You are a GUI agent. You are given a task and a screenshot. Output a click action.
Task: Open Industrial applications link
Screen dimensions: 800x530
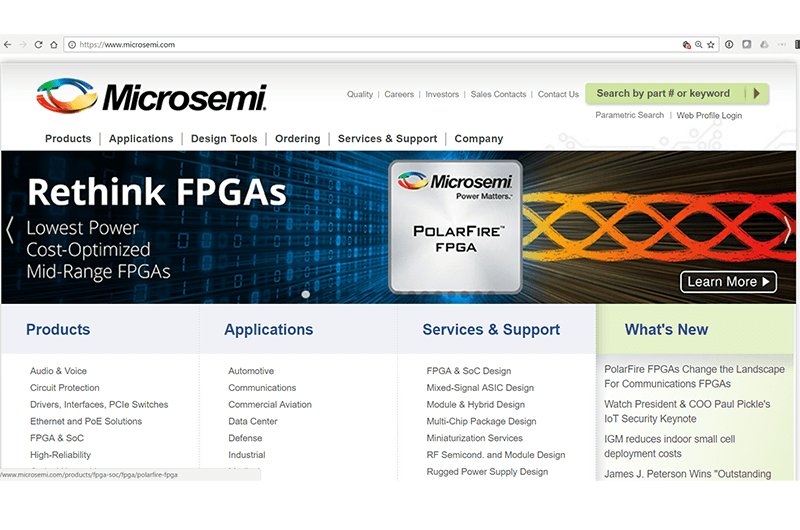246,455
